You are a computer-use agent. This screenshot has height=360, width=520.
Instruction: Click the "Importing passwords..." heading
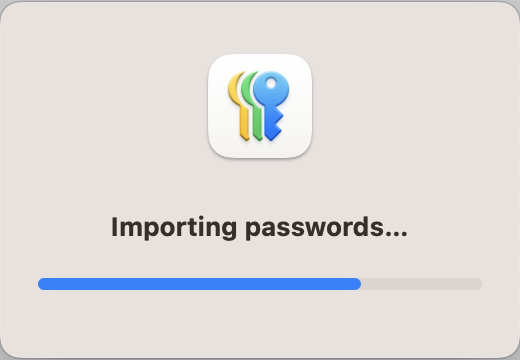click(x=259, y=227)
